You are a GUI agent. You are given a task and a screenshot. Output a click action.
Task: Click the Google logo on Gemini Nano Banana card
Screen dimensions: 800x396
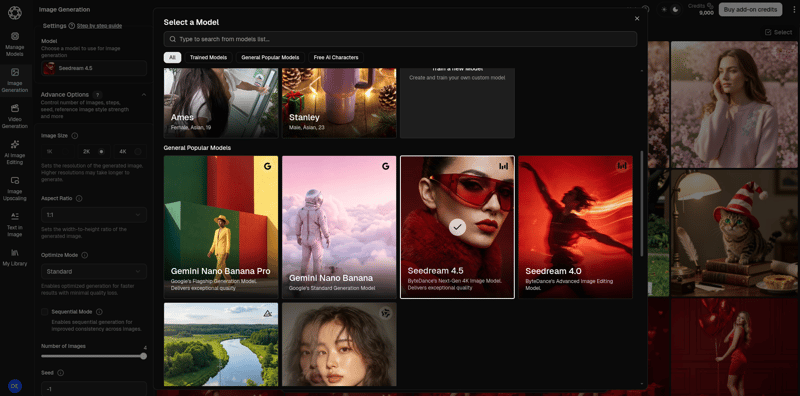[x=386, y=166]
